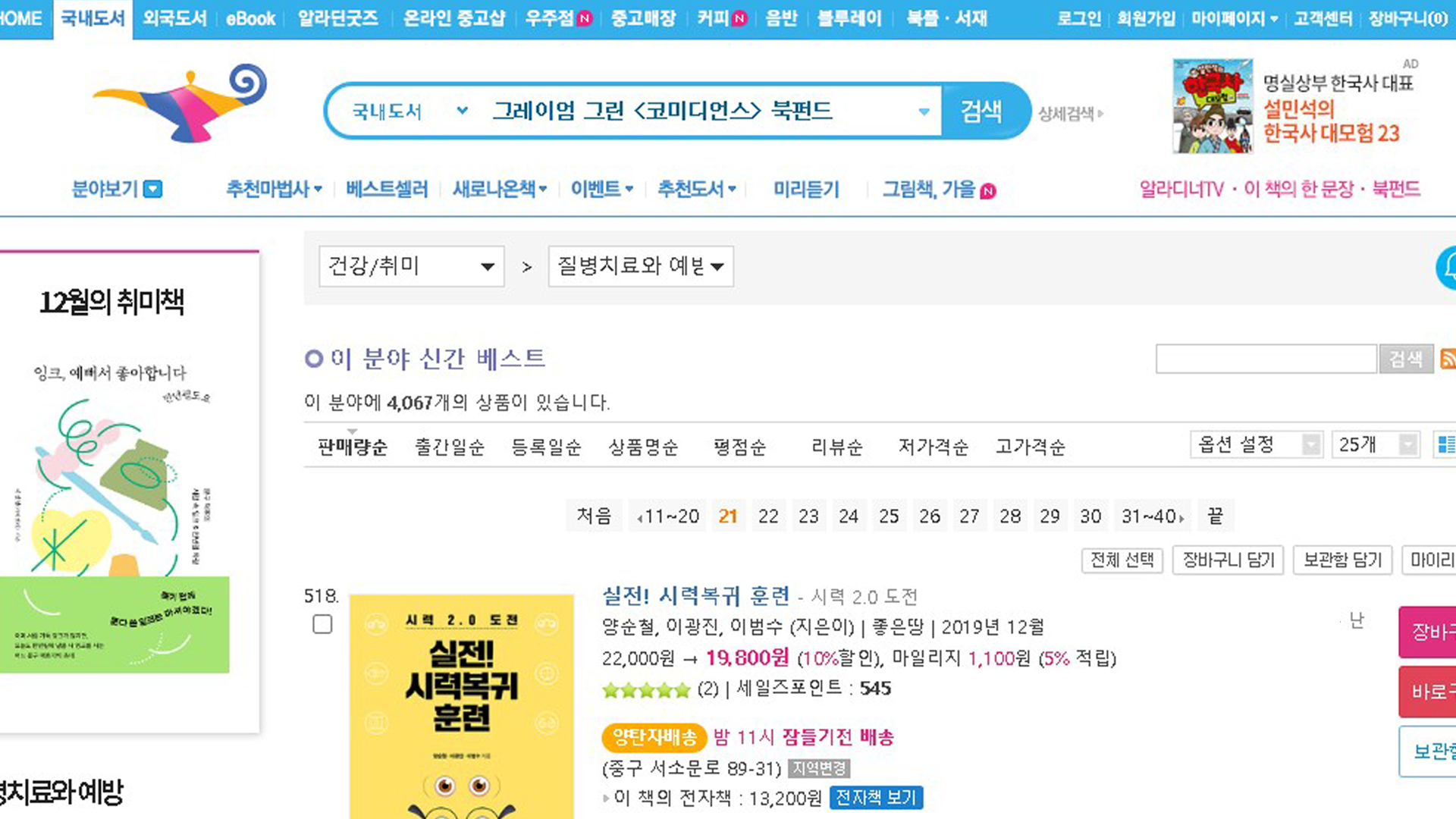The image size is (1456, 819).
Task: Go to page 22 of results
Action: pos(768,516)
